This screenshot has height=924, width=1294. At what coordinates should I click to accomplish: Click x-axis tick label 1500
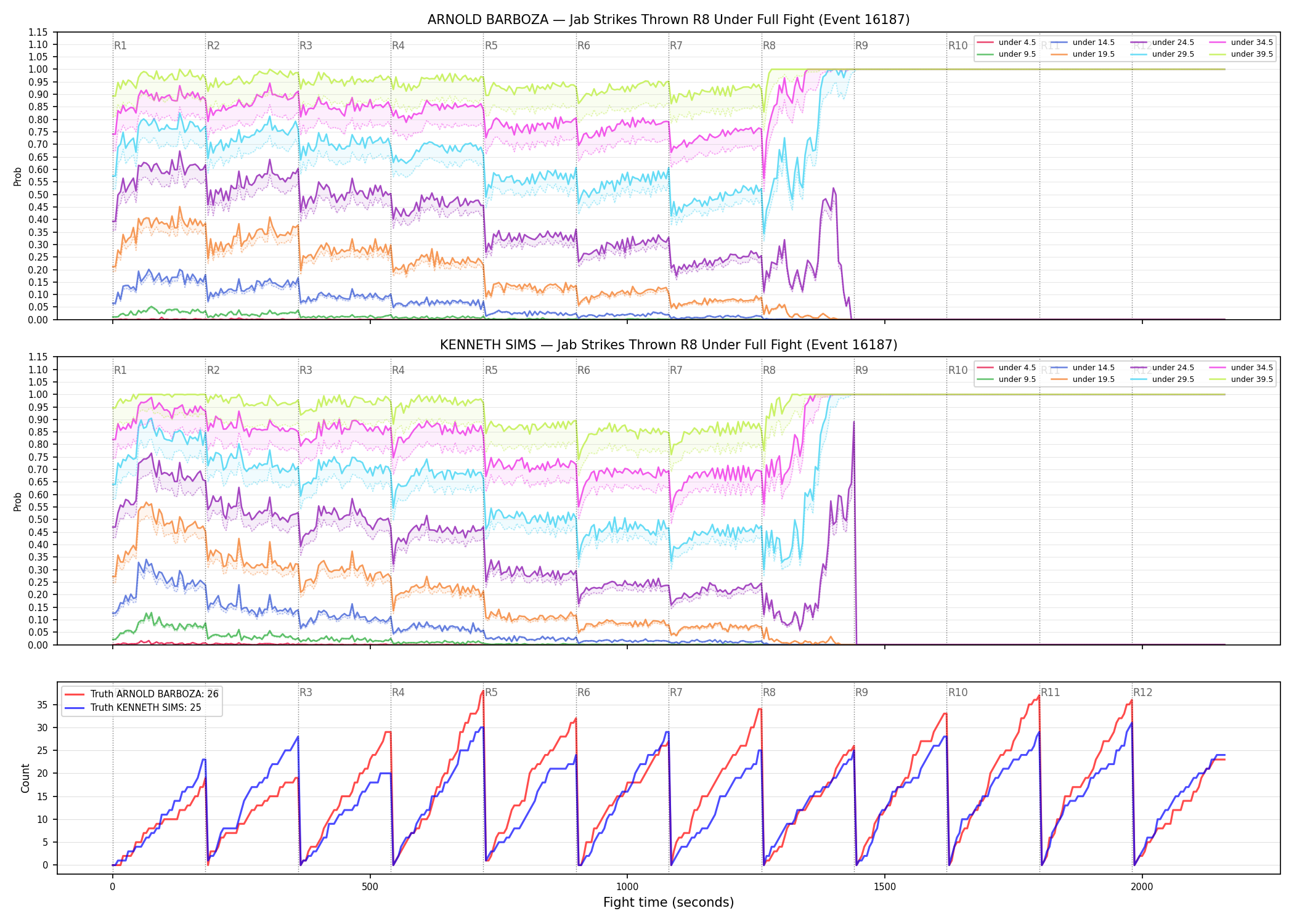[x=885, y=886]
